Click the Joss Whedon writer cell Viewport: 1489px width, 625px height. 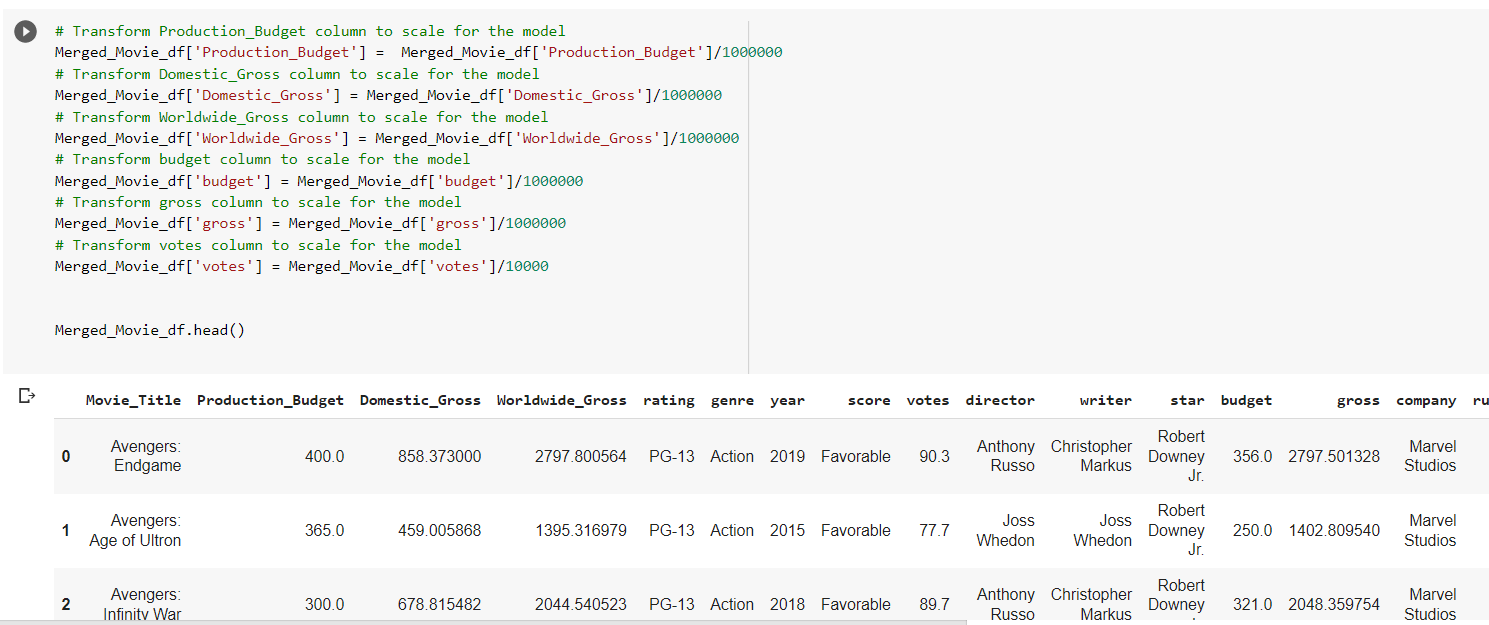1103,530
